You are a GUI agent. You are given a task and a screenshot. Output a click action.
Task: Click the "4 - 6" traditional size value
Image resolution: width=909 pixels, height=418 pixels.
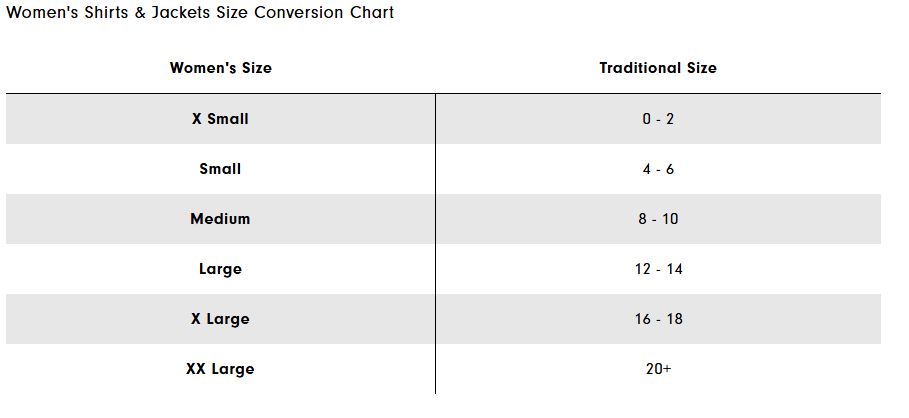[658, 168]
